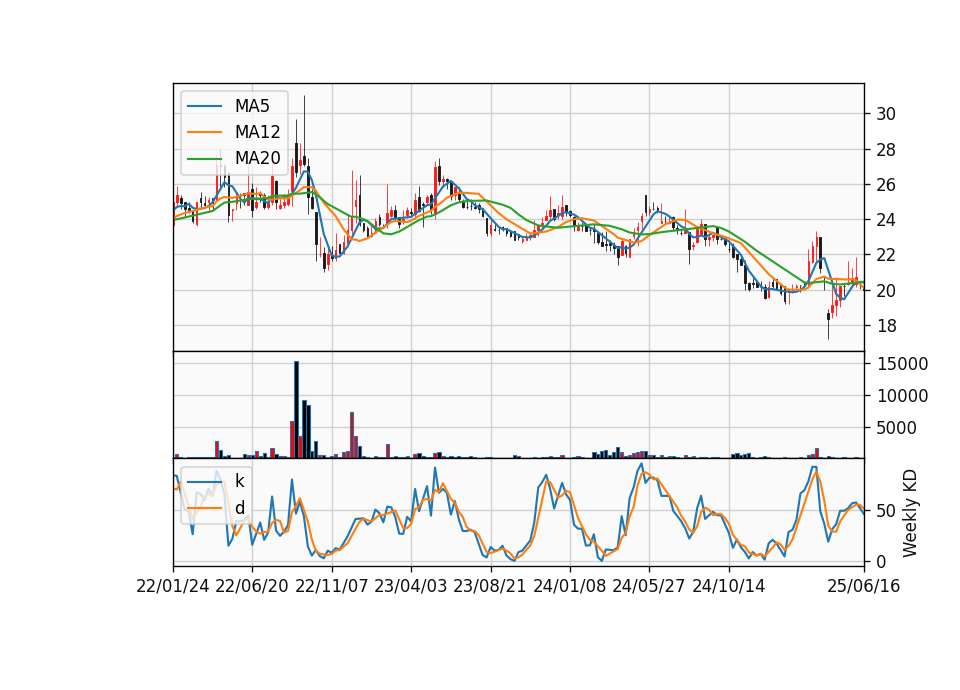
Task: Click the 23/04/03 date tick label
Action: point(411,587)
